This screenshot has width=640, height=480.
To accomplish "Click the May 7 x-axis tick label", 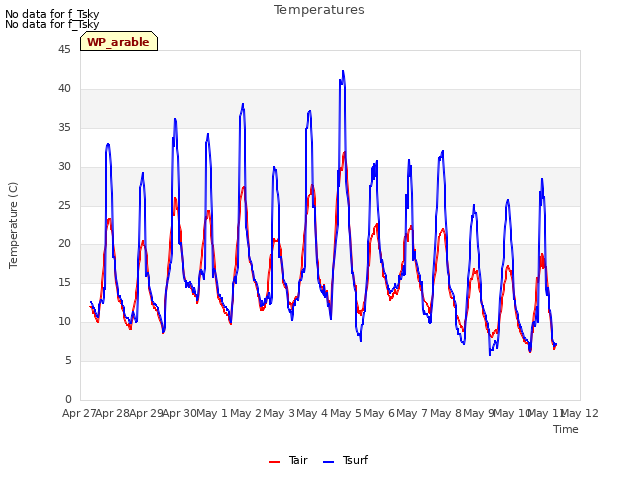I will [412, 413].
